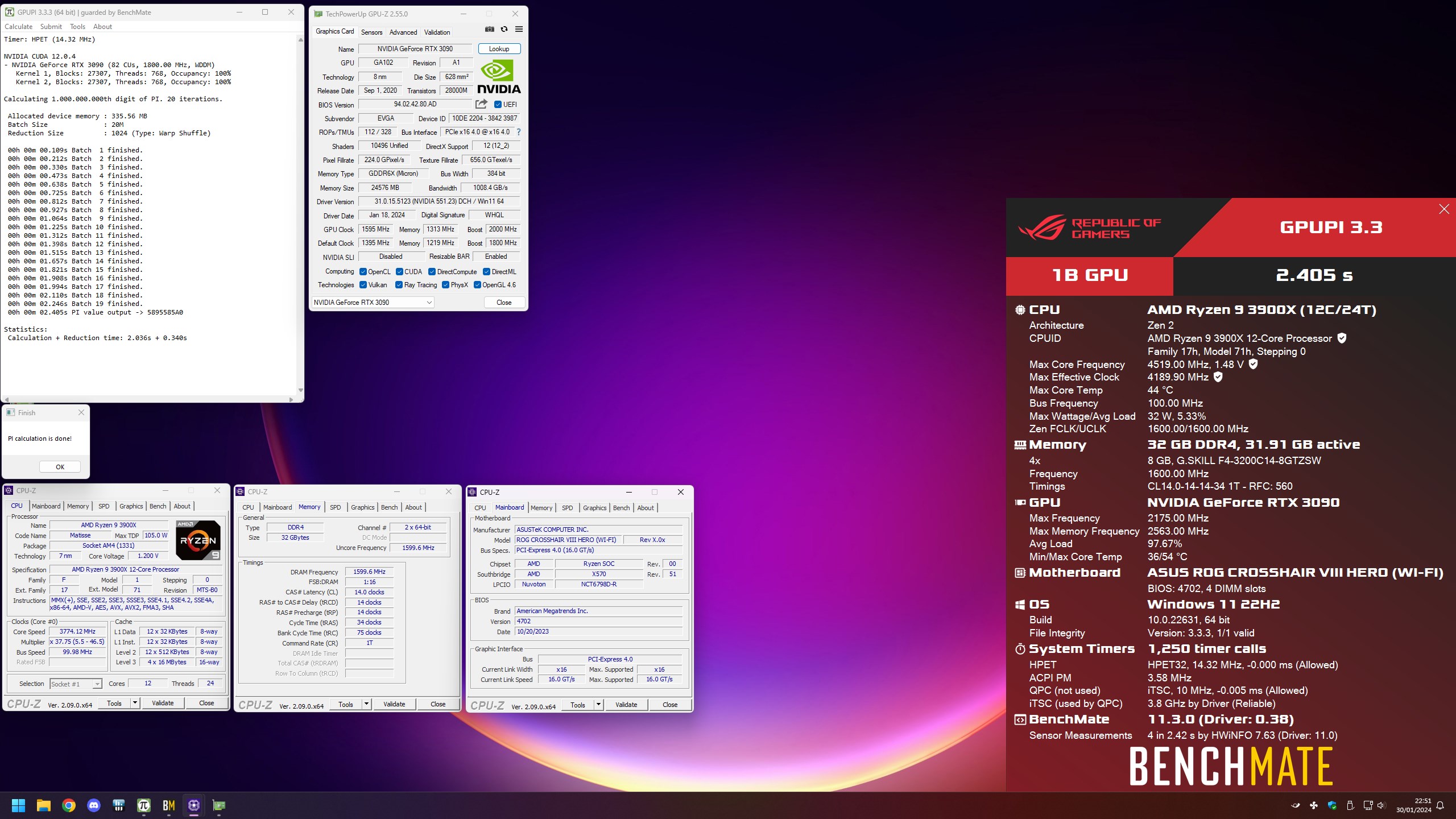1456x819 pixels.
Task: Toggle the UEFI checkbox in GPU-Z
Action: (498, 105)
